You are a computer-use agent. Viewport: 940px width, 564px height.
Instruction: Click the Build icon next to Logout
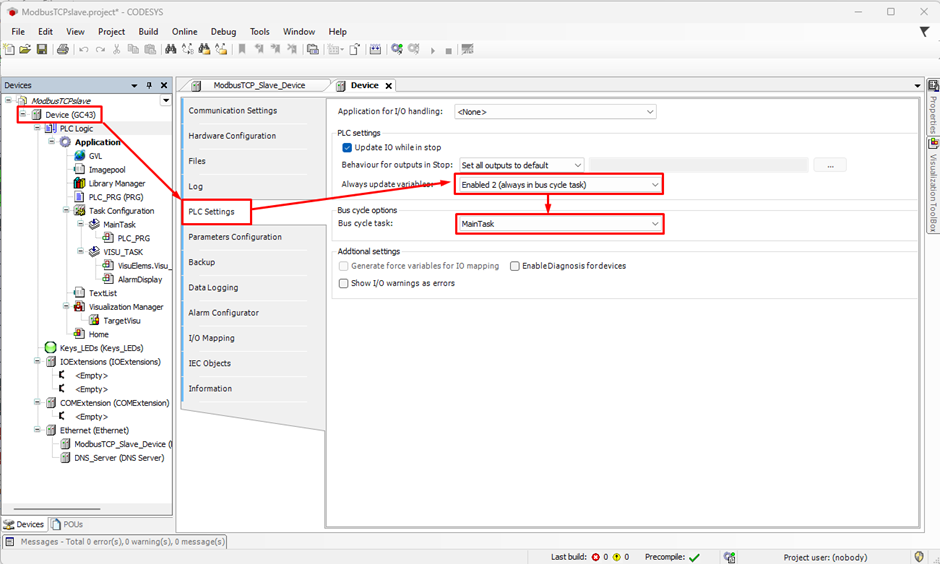click(375, 50)
